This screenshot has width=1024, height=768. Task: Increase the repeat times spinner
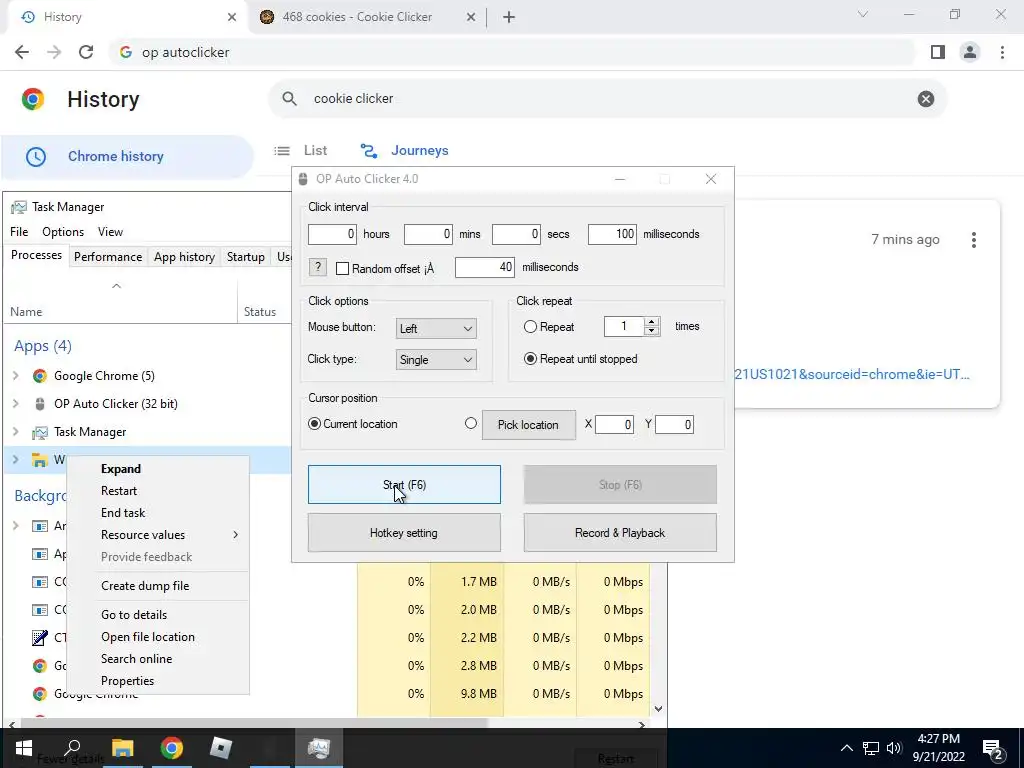click(x=650, y=322)
